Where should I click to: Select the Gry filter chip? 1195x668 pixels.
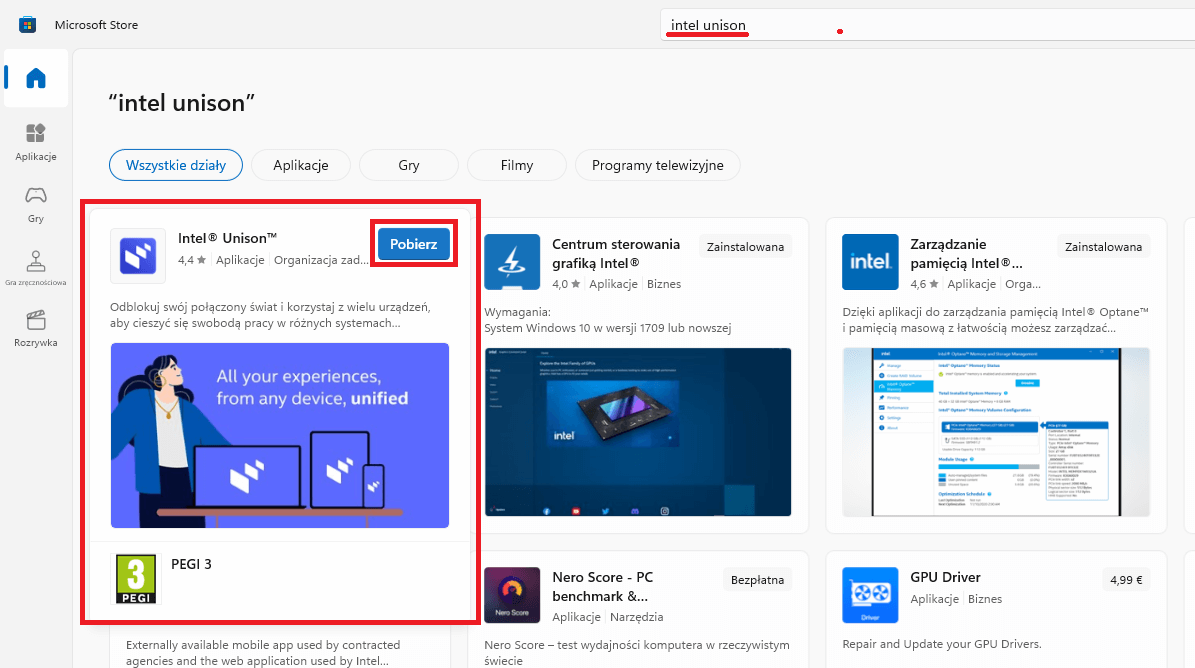(x=408, y=165)
